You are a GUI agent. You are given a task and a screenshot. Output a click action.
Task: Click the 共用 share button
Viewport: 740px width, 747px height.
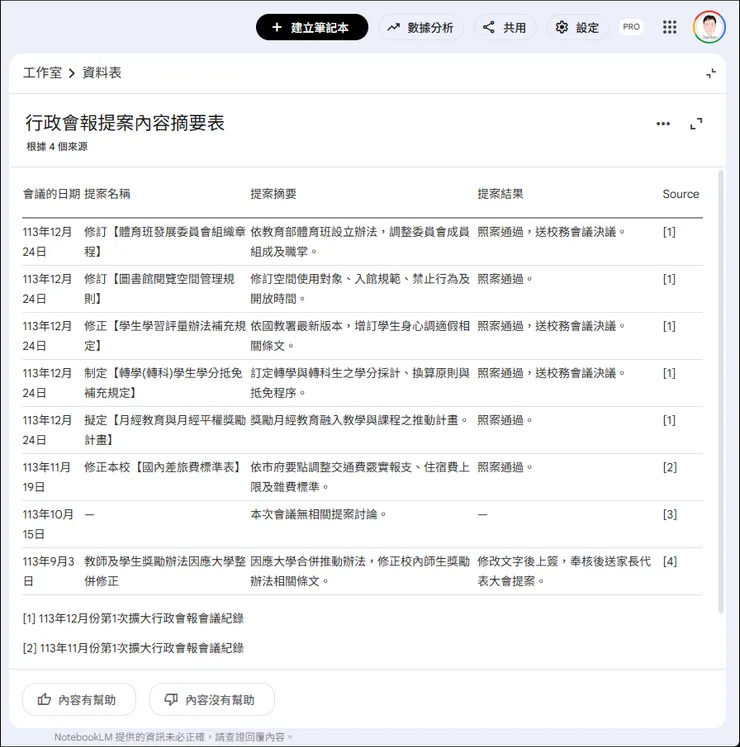(505, 27)
